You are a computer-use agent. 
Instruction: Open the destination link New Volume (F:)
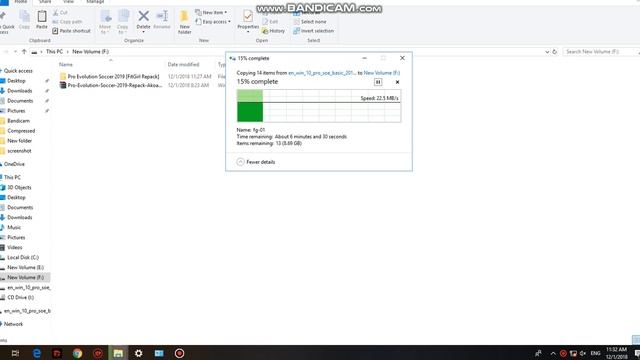(x=382, y=73)
